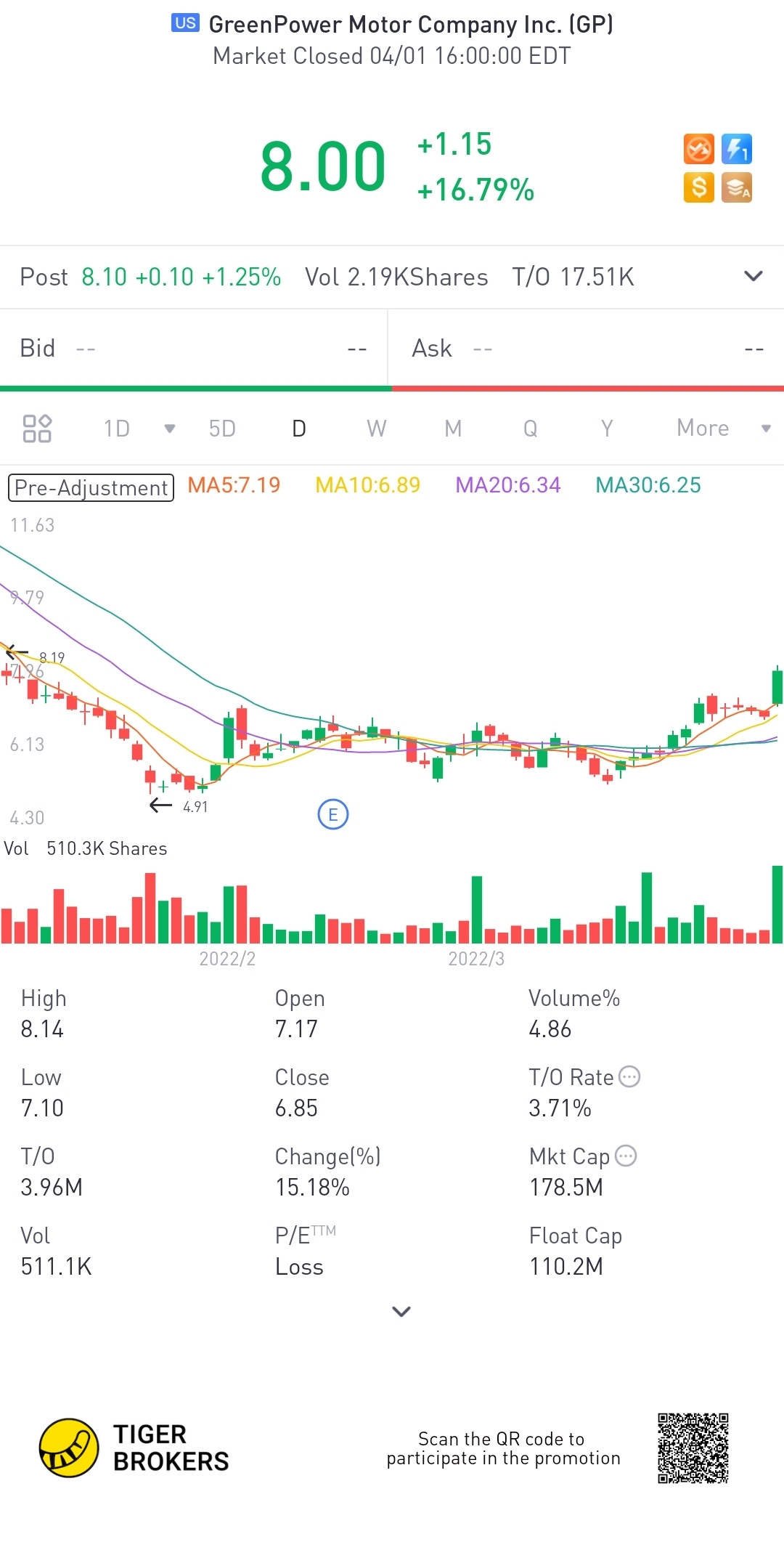Tap the 4.91 low price marker

(x=195, y=807)
